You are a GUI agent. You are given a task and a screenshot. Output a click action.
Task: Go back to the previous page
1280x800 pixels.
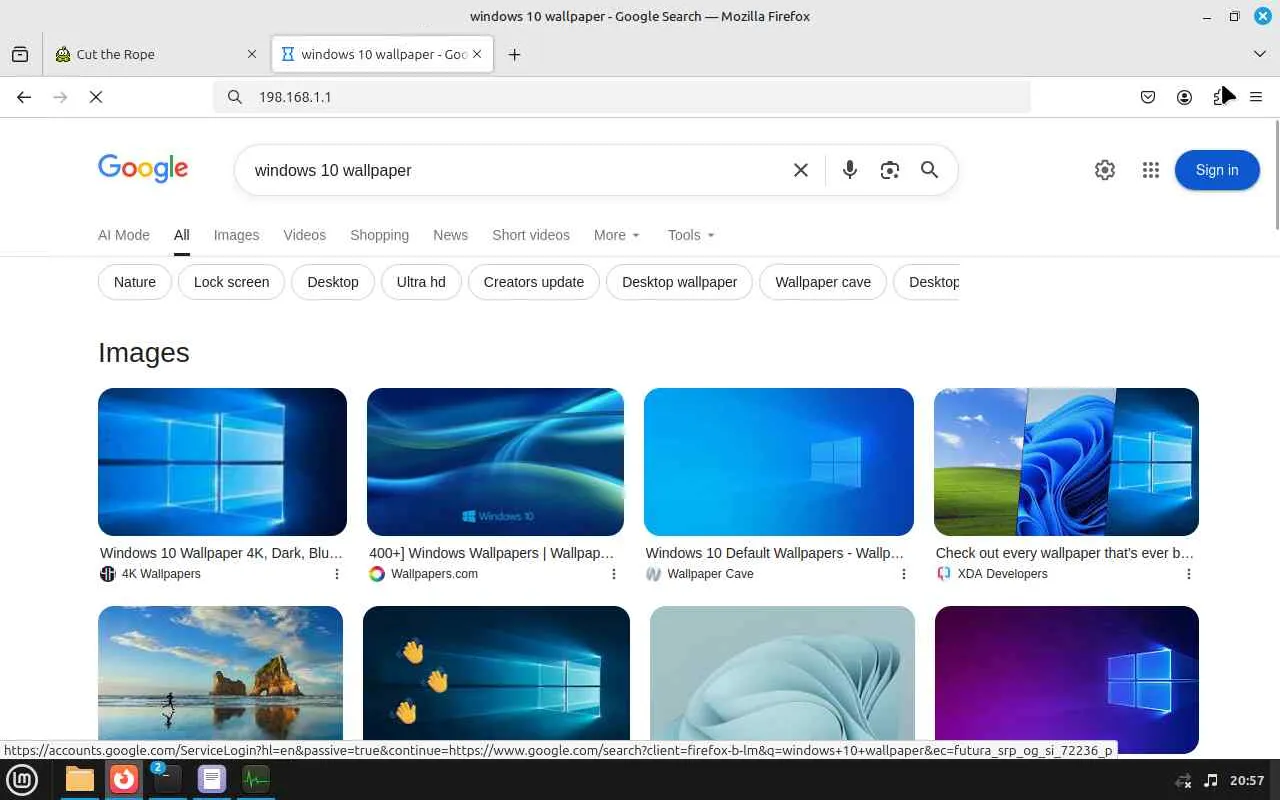click(x=24, y=97)
